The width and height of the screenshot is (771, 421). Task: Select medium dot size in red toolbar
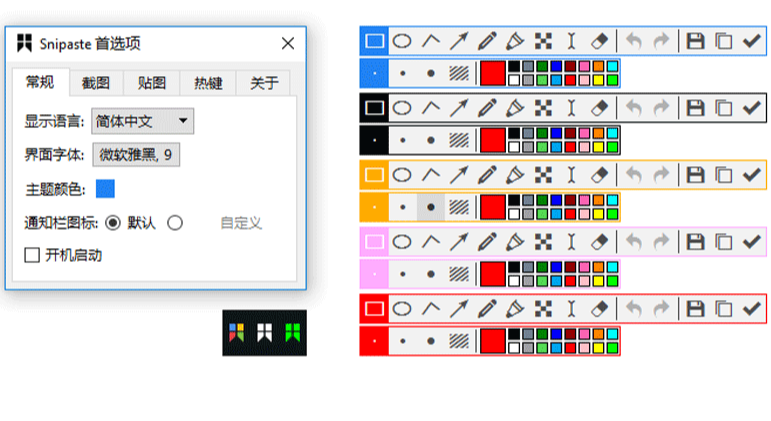tap(403, 341)
